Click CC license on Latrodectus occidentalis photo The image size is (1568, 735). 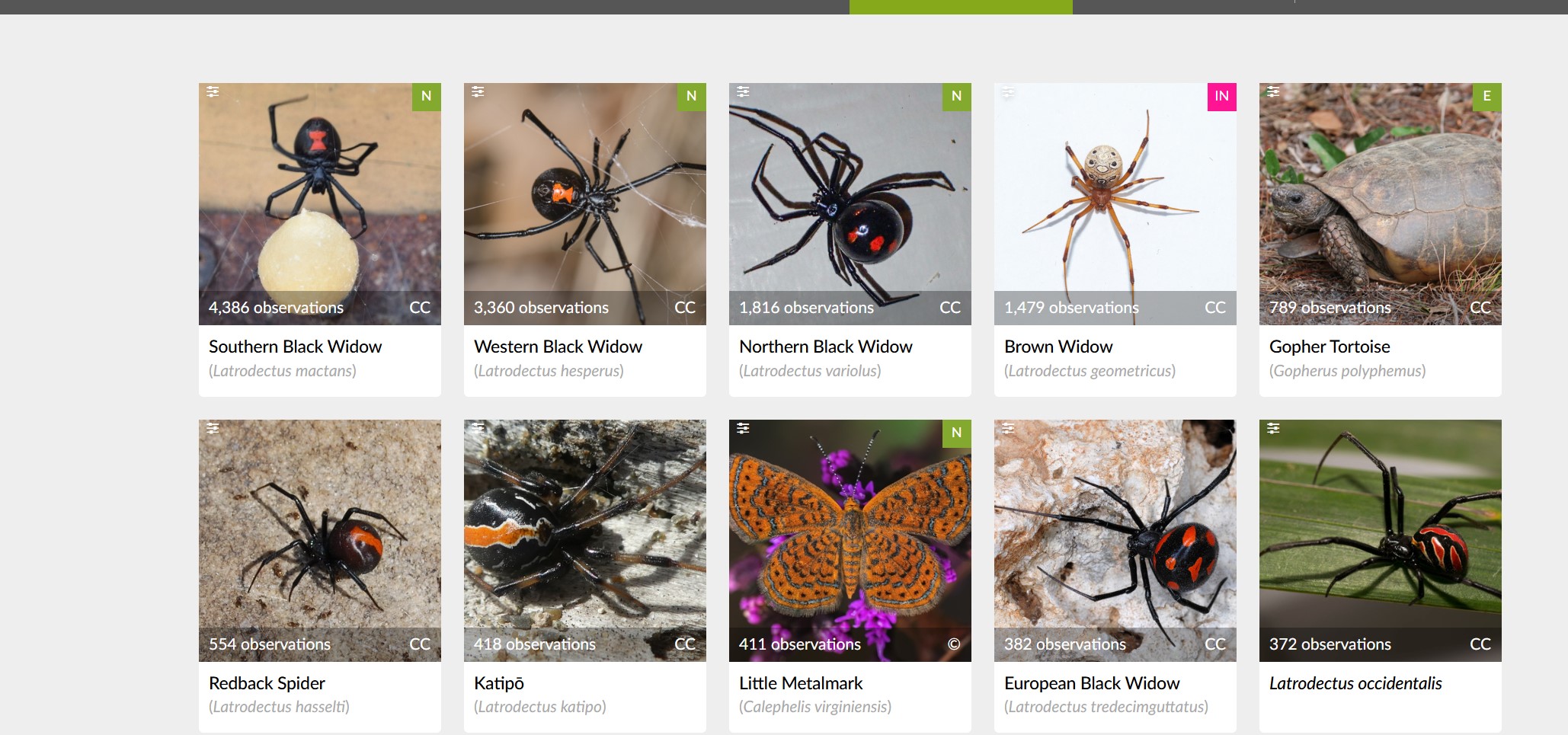click(x=1480, y=644)
